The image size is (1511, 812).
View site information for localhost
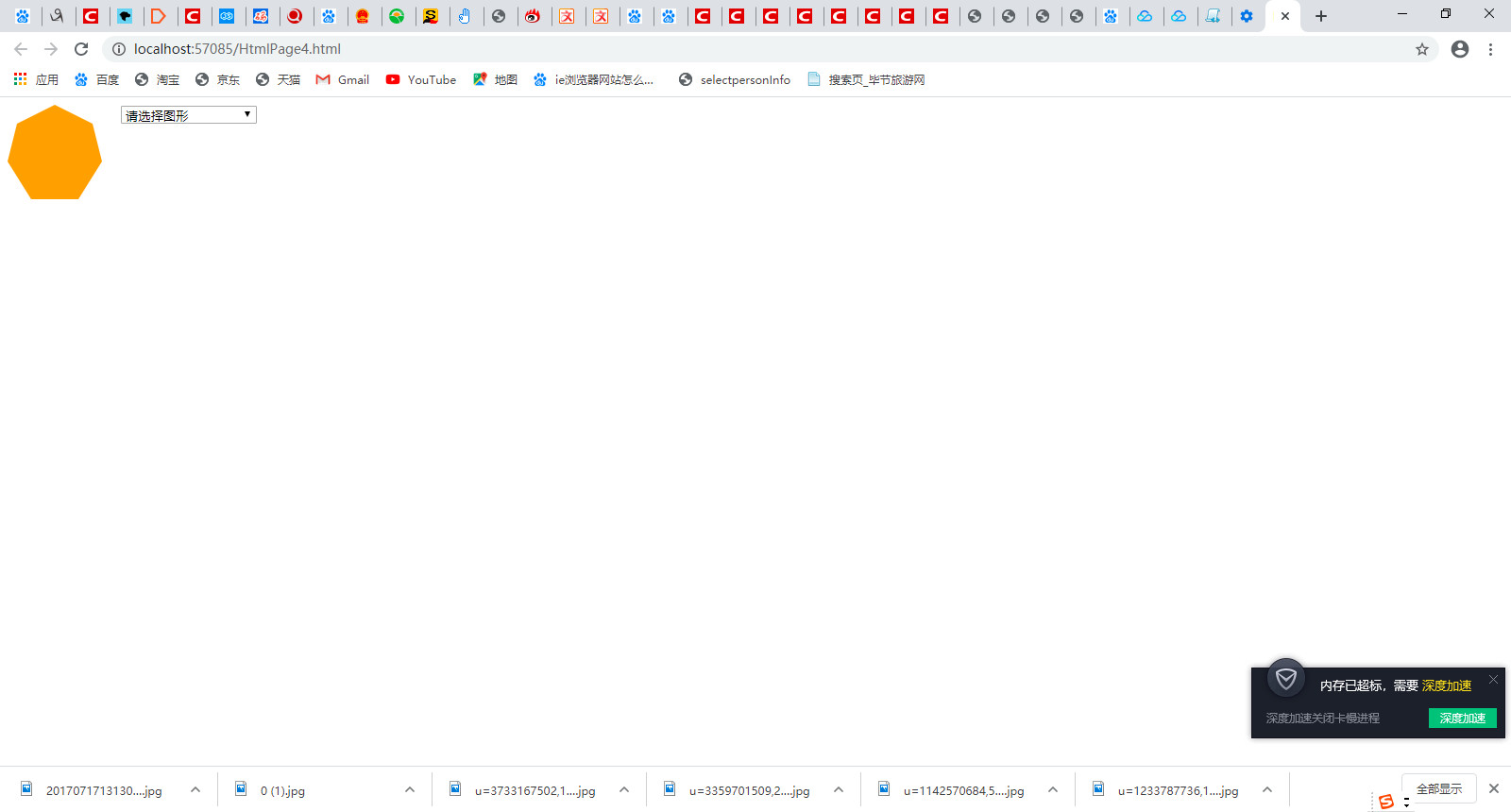coord(119,49)
